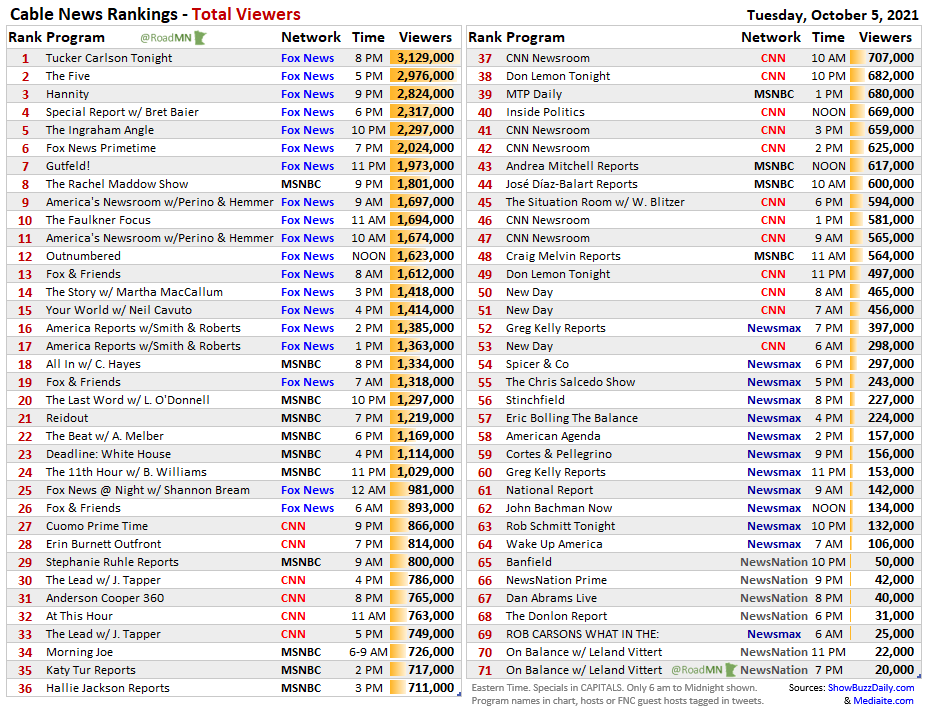Viewport: 926px width, 713px height.
Task: Click Rob Schmitt Tonight program name
Action: click(x=560, y=526)
